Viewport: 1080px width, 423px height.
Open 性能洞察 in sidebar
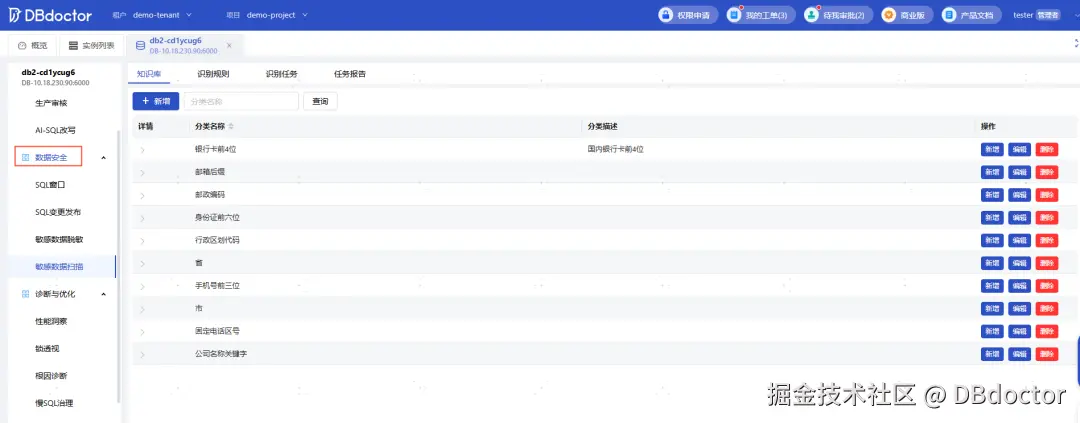tap(51, 321)
